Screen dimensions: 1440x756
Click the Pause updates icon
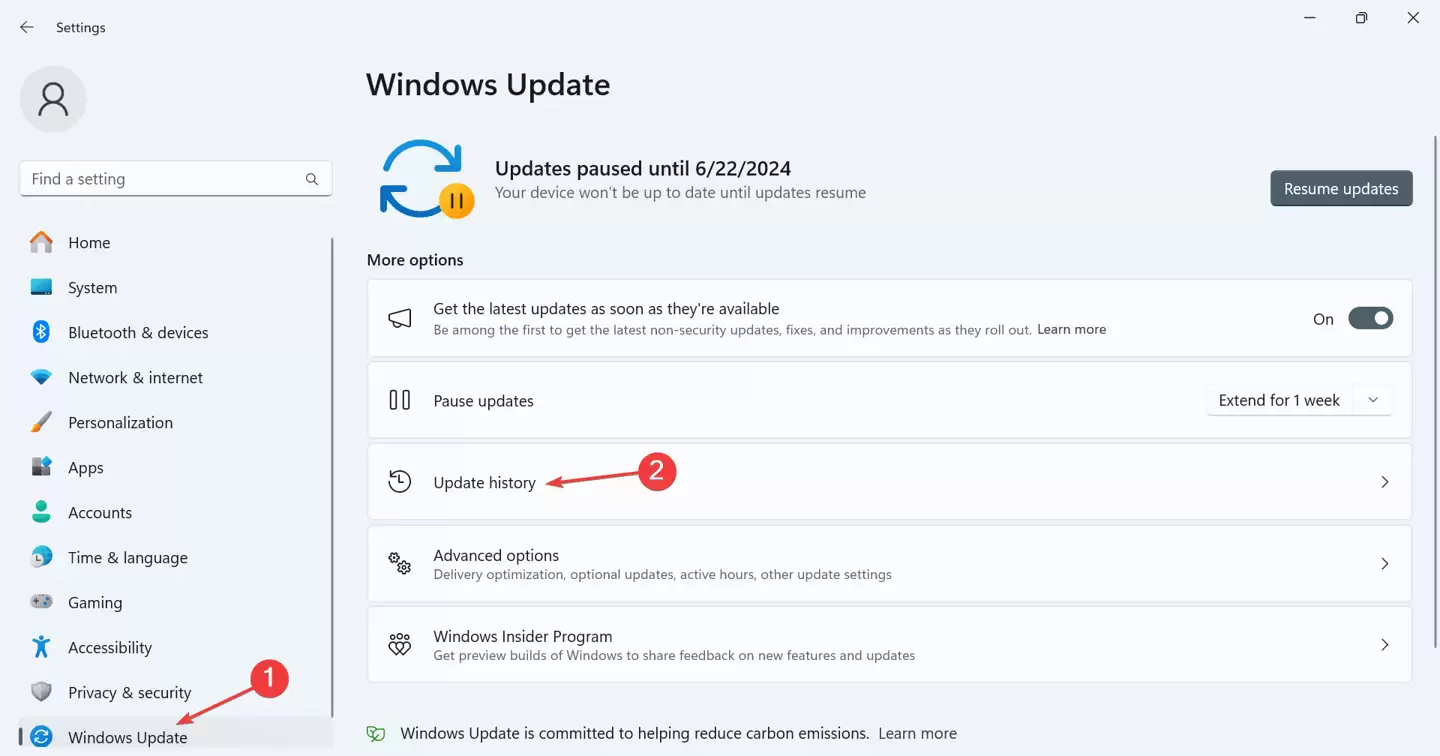click(399, 400)
